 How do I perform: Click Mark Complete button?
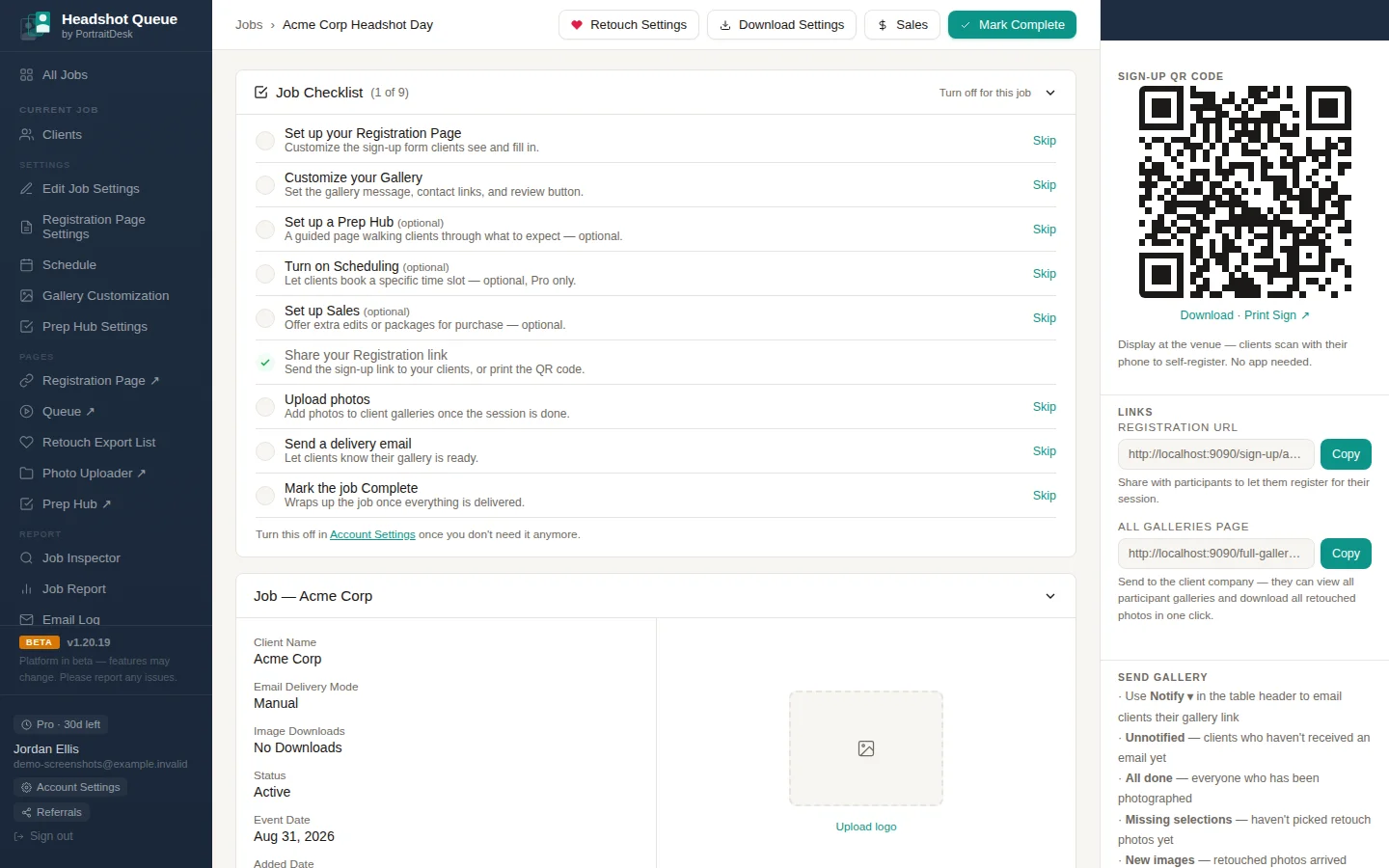click(1012, 25)
